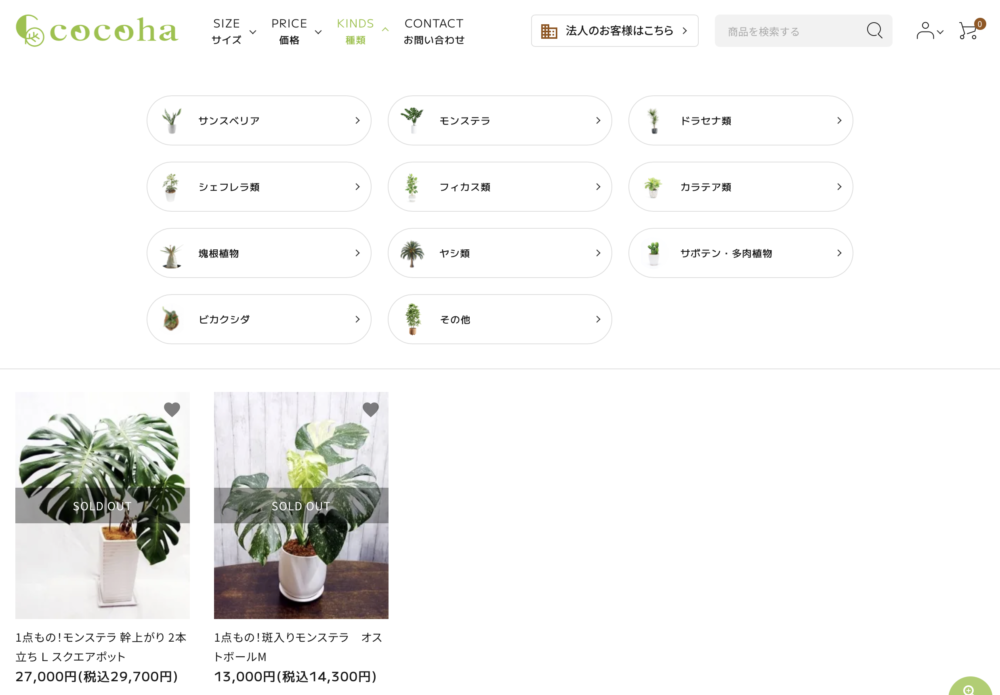The image size is (1000, 695).
Task: Choose the サボテン・多肉植物 category
Action: click(740, 253)
